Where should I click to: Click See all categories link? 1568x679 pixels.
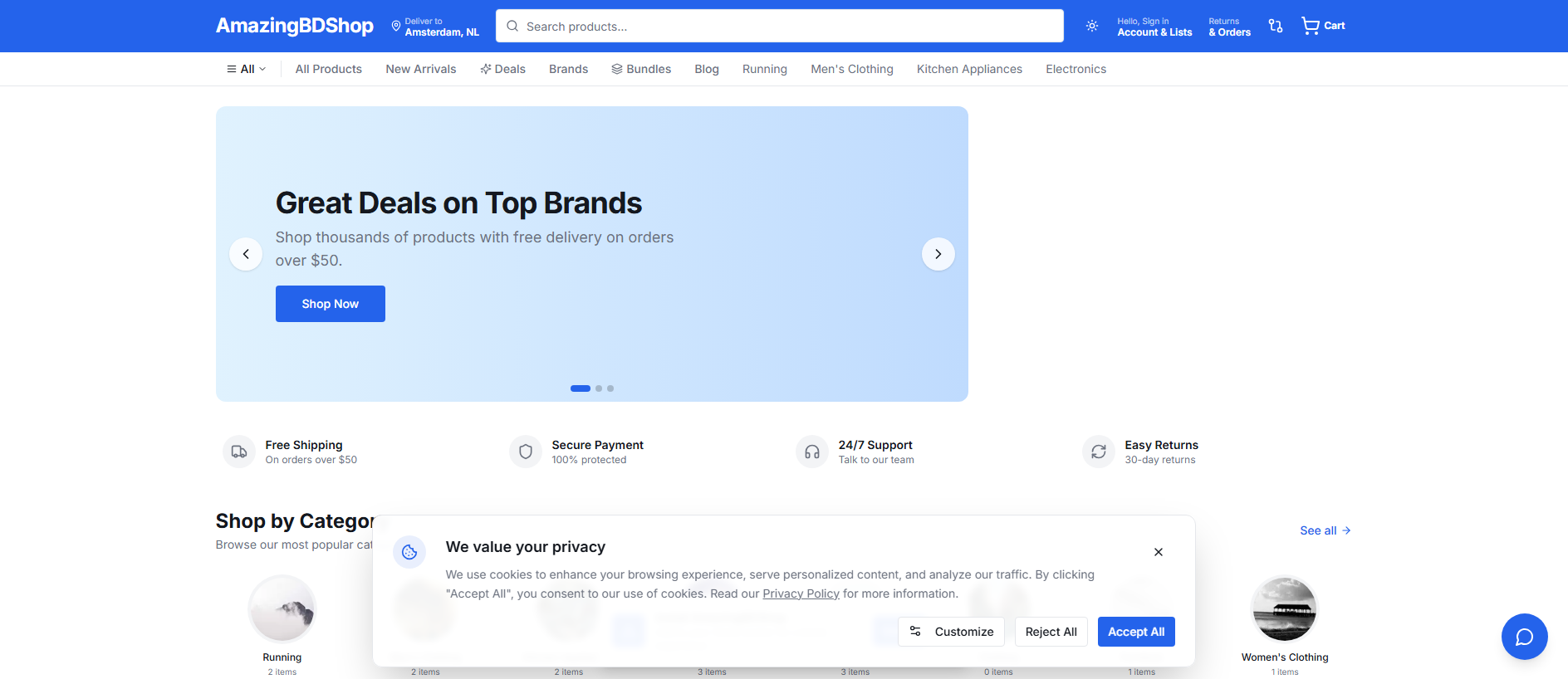coord(1325,530)
